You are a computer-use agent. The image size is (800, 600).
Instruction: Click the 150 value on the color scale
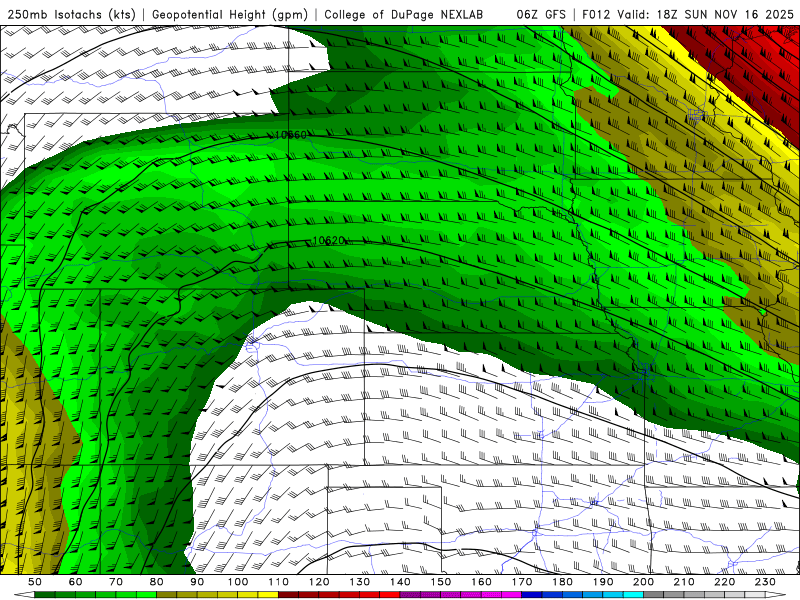(x=440, y=582)
